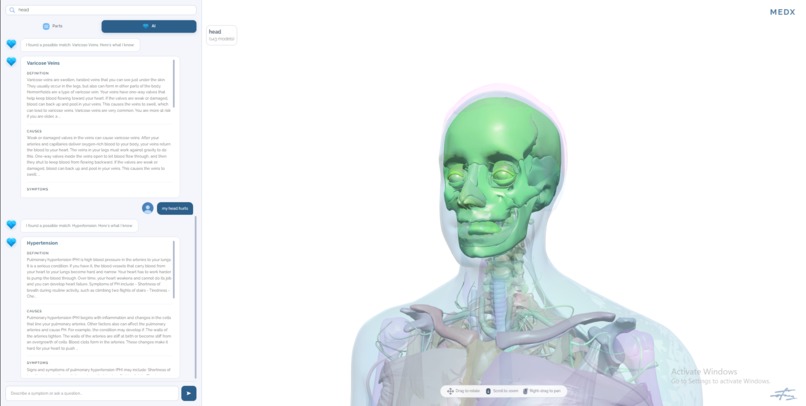Click the DEFINITION heading in the Varicose Veins card
Image resolution: width=806 pixels, height=406 pixels.
coord(38,73)
